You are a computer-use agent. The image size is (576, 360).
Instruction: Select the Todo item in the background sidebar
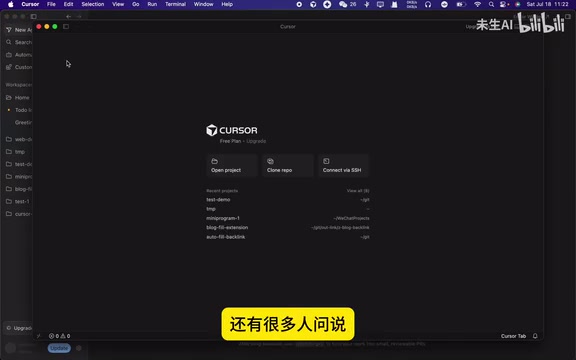point(18,110)
